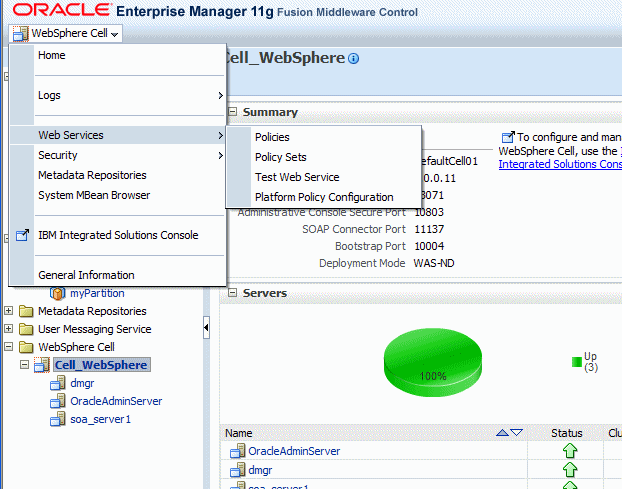
Task: Expand the Metadata Repositories tree folder
Action: [8, 311]
